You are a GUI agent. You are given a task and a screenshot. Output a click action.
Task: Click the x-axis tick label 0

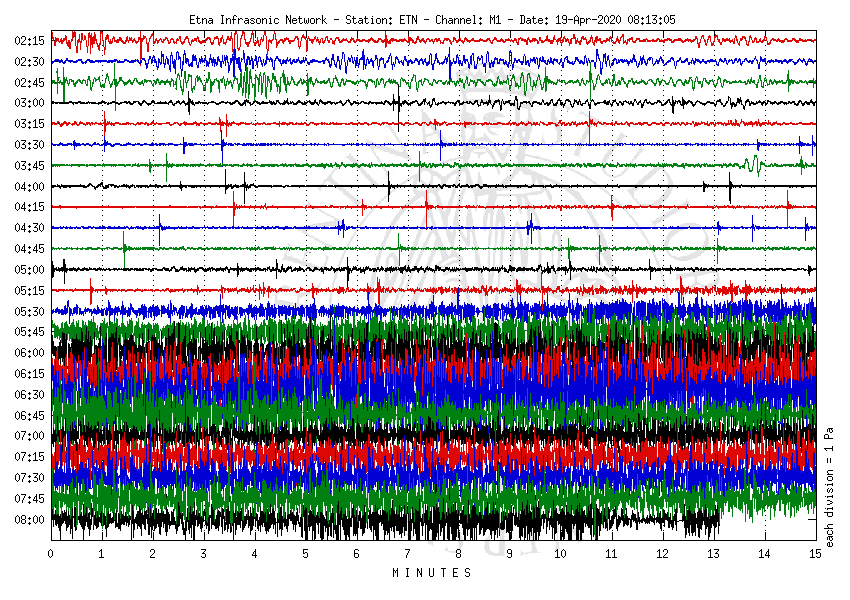[x=51, y=553]
